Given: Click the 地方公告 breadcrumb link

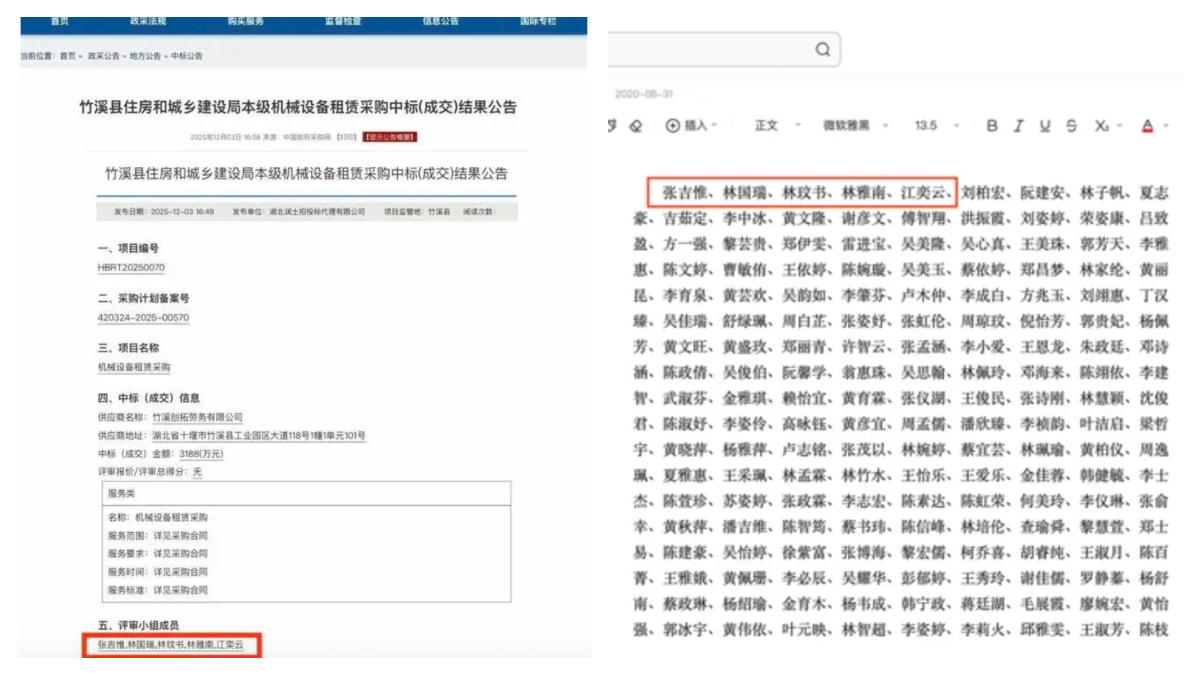Looking at the screenshot, I should pos(145,56).
